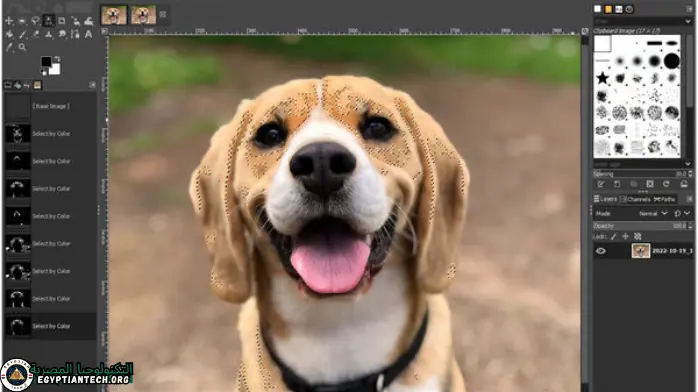Select the Zoom magnifier tool
This screenshot has height=392, width=698.
tap(22, 47)
